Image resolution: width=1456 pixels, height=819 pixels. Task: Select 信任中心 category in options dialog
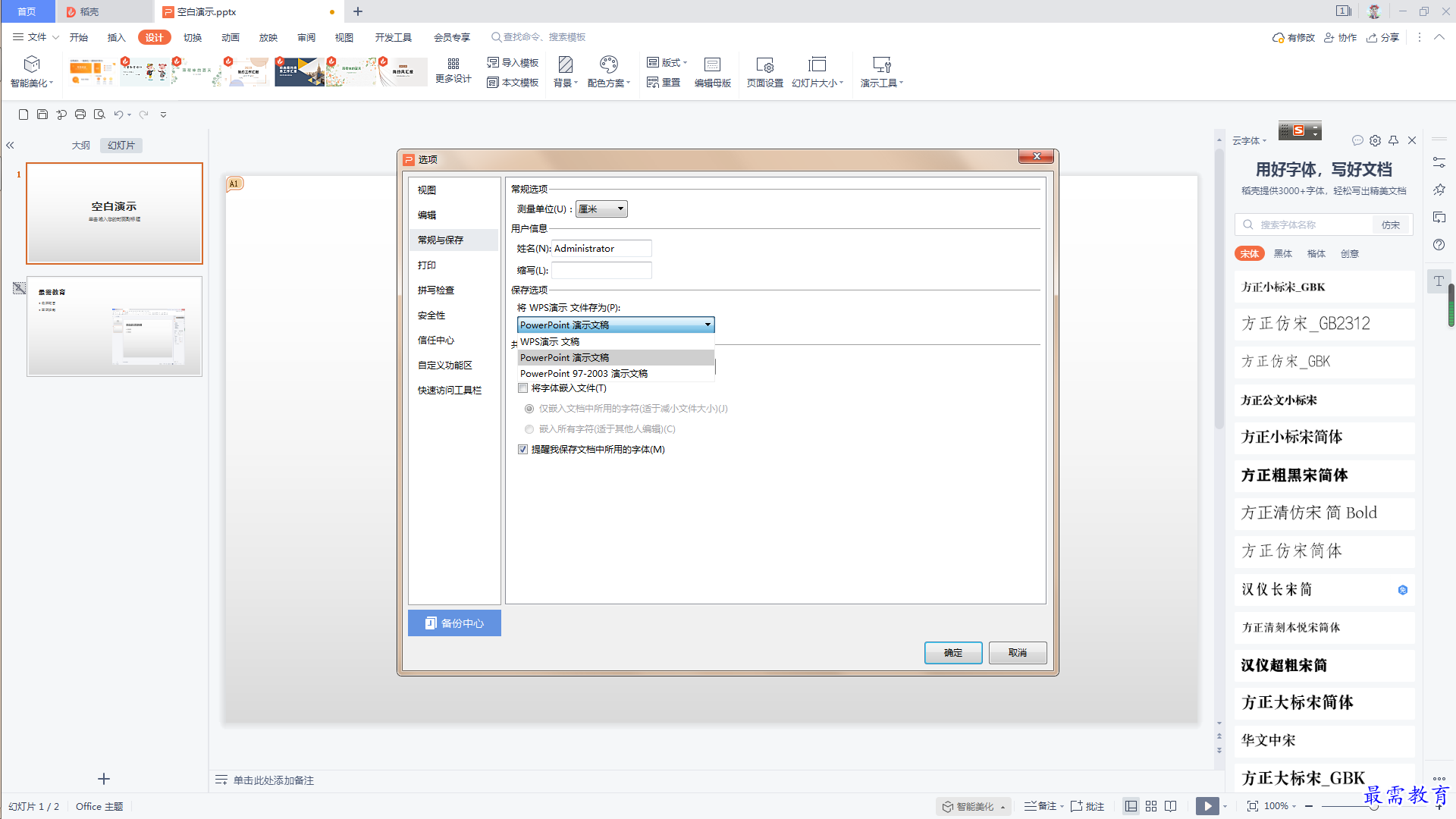pyautogui.click(x=453, y=340)
